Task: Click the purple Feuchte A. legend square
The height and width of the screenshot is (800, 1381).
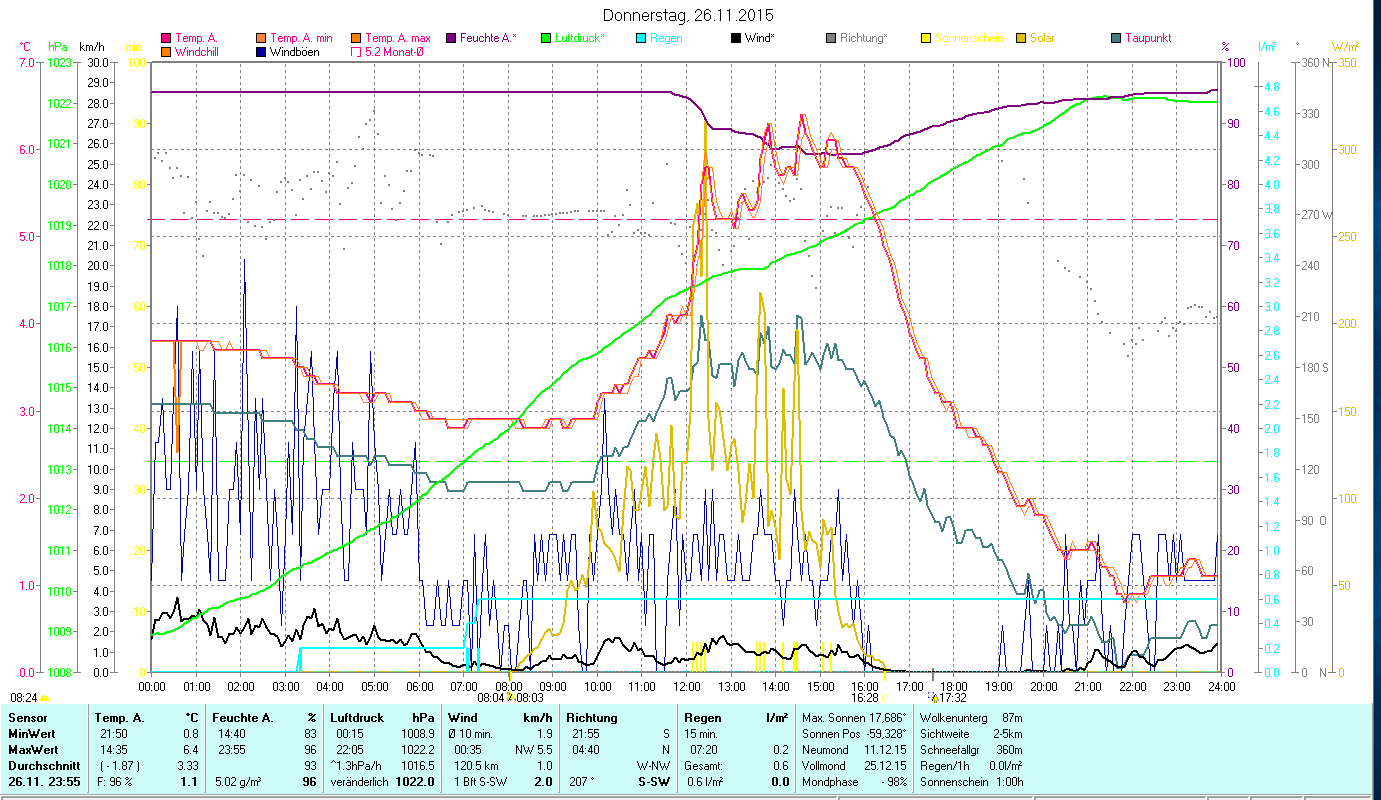Action: click(451, 39)
